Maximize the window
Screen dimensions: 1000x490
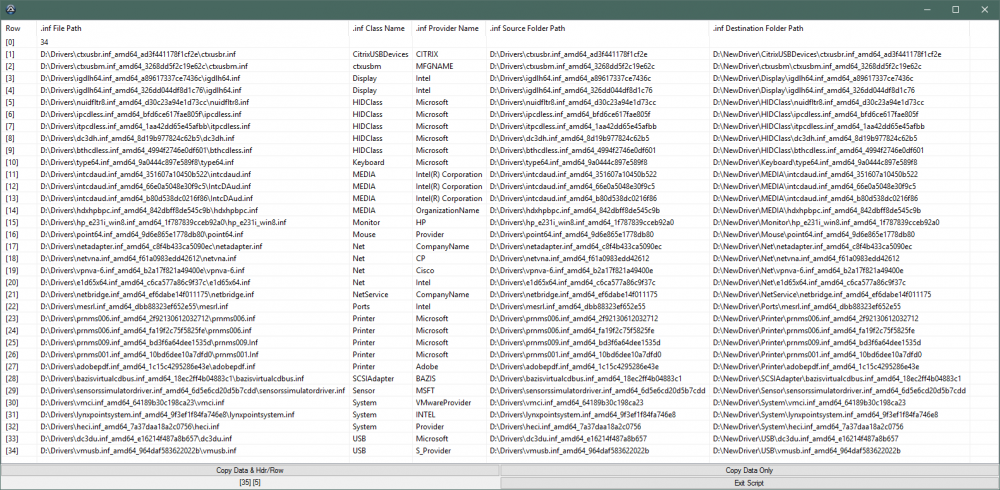(x=955, y=10)
